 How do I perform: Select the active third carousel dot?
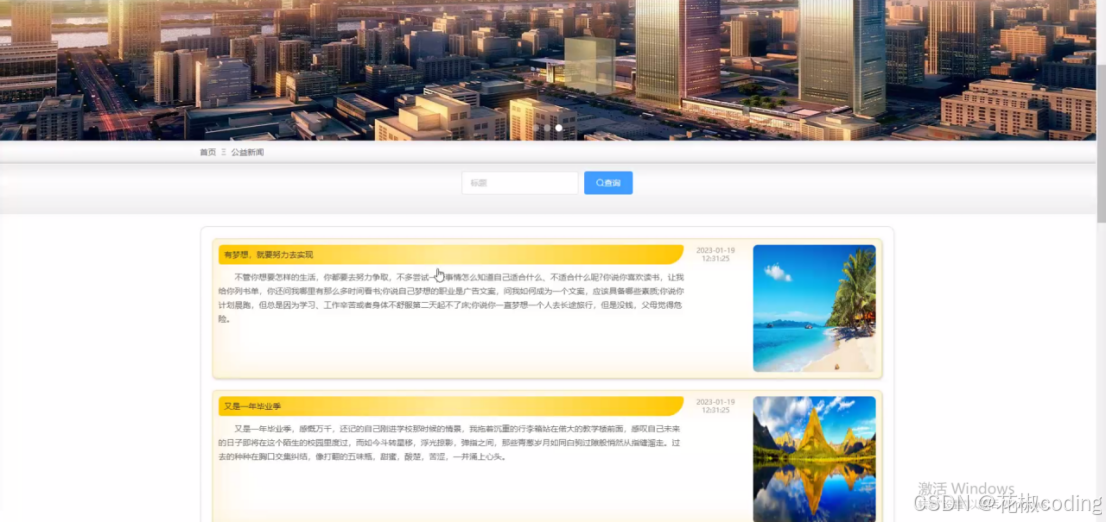coord(559,128)
